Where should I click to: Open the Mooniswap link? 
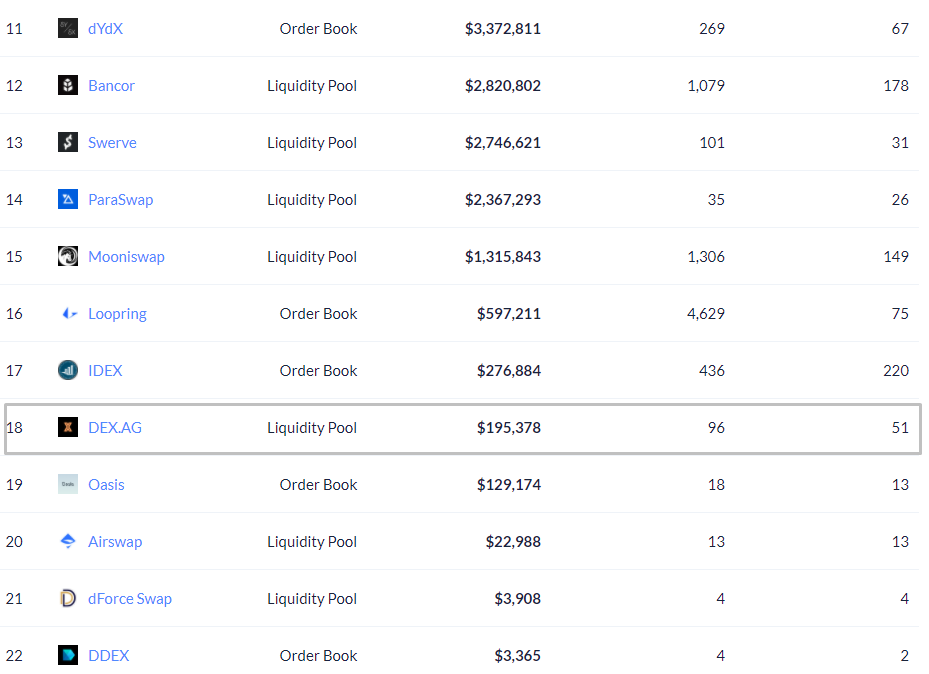click(x=126, y=256)
